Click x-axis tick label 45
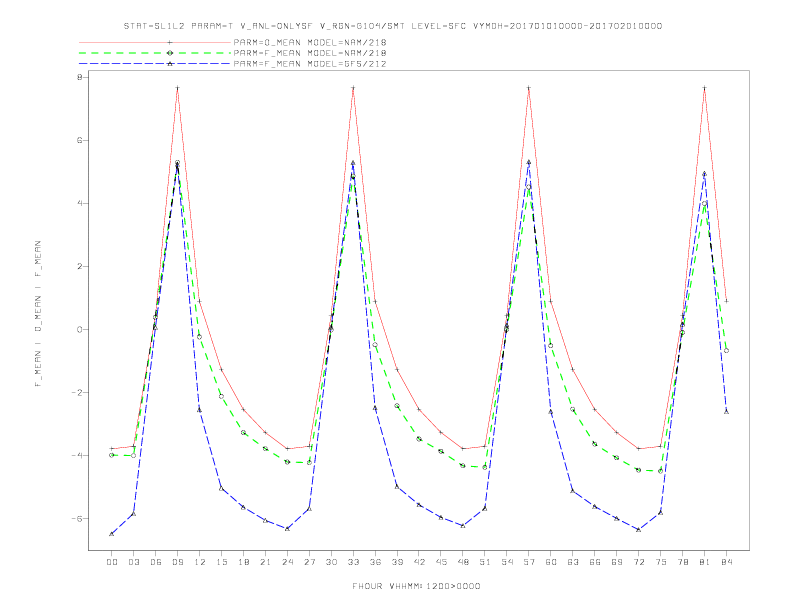Screen dimensions: 792x612 pyautogui.click(x=441, y=562)
